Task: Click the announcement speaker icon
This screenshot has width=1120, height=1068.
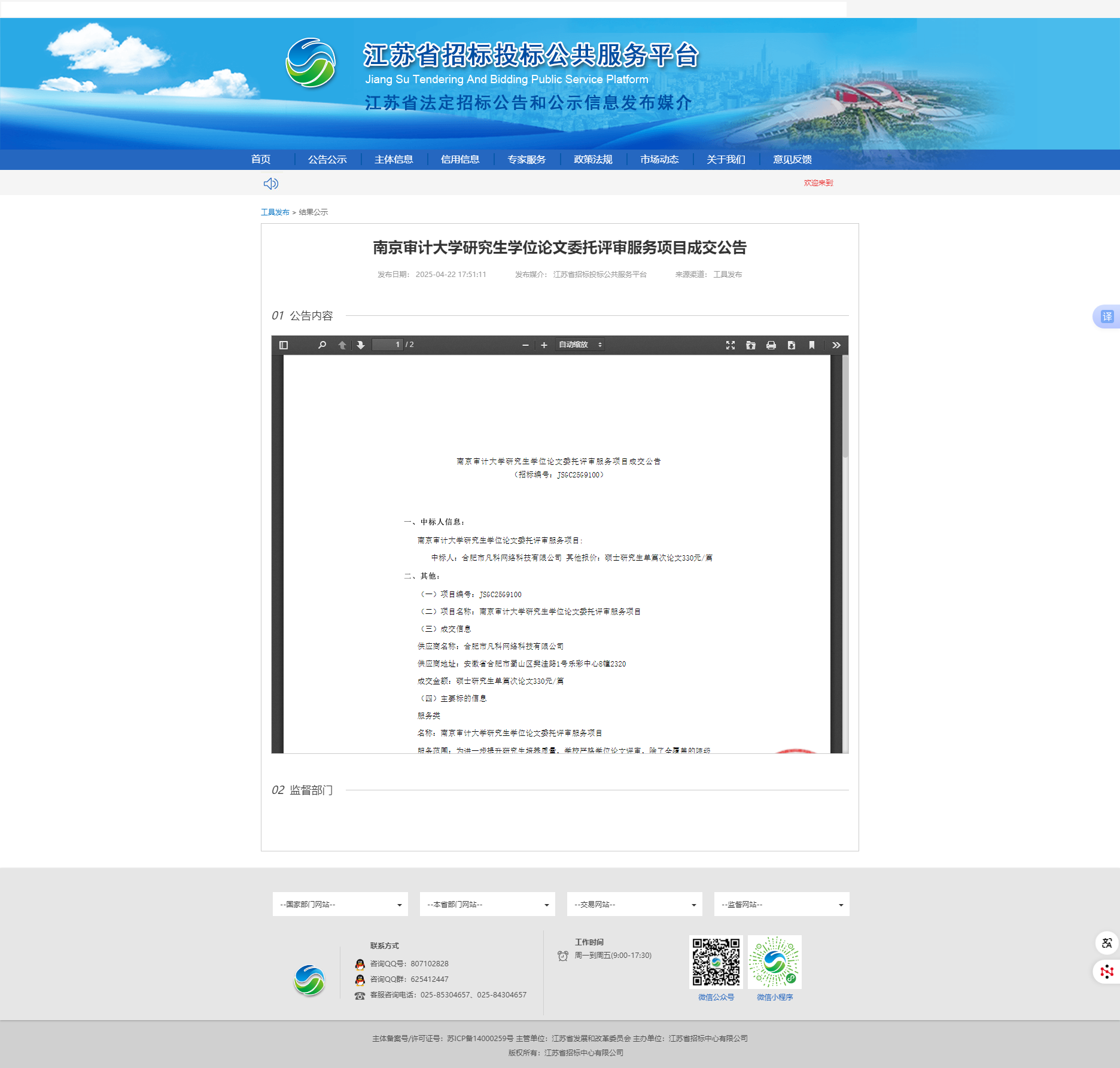Action: tap(271, 184)
